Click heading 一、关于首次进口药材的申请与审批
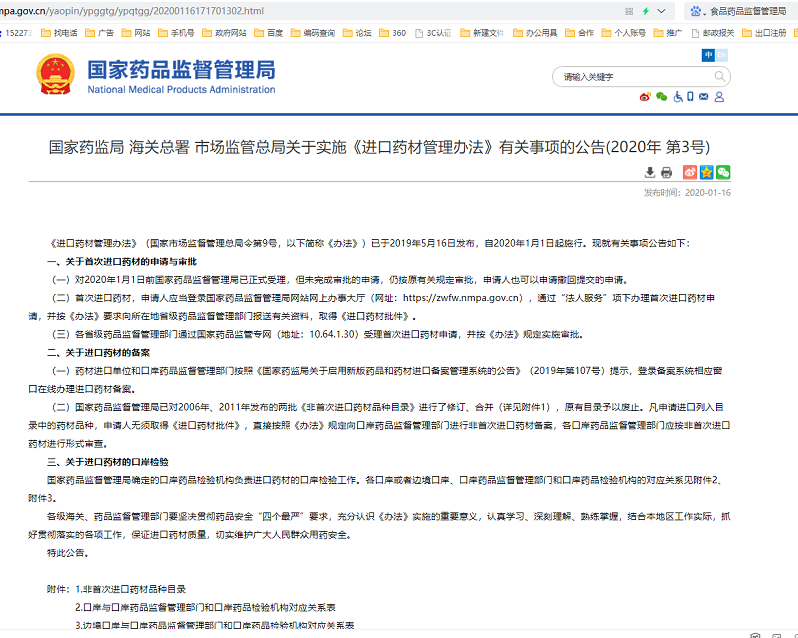Screen dimensions: 798x638 122,262
